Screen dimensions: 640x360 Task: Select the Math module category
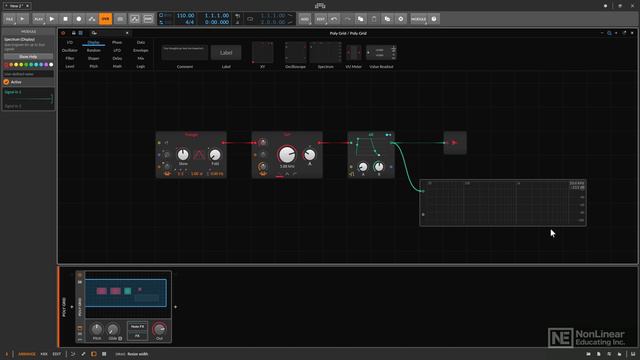pyautogui.click(x=117, y=66)
